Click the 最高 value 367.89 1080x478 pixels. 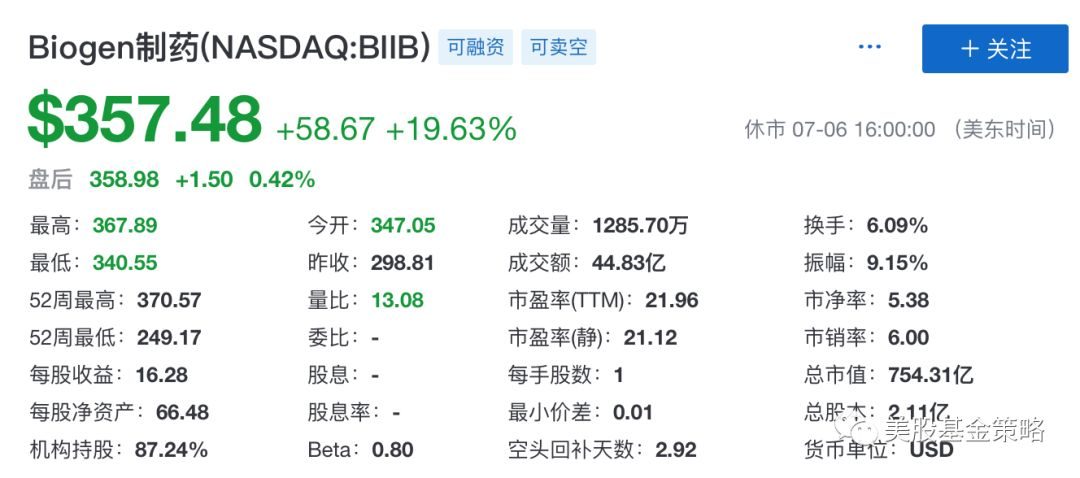[x=125, y=226]
